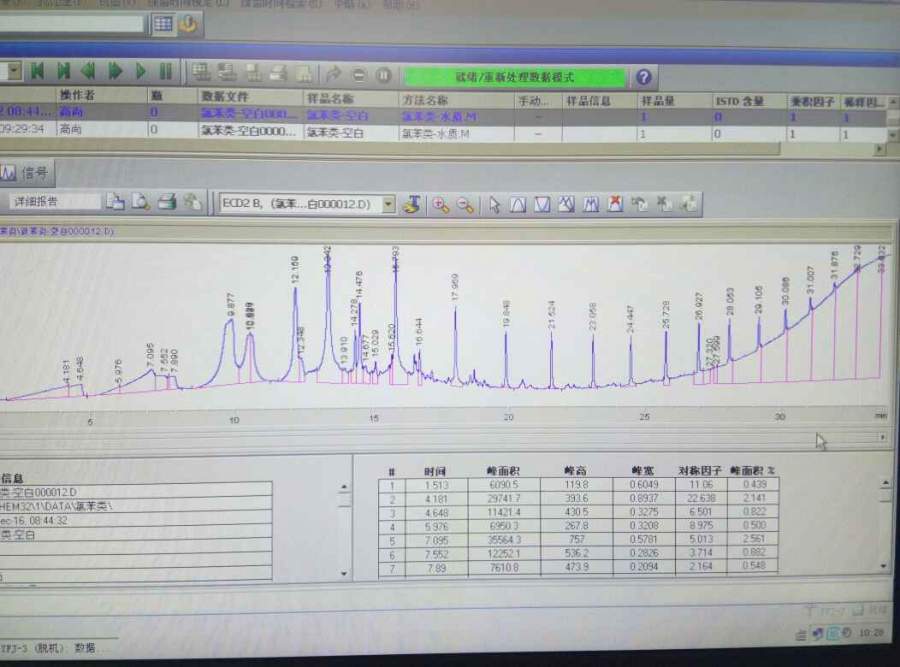
Task: Choose the draw baseline peak integration tool
Action: tap(518, 204)
